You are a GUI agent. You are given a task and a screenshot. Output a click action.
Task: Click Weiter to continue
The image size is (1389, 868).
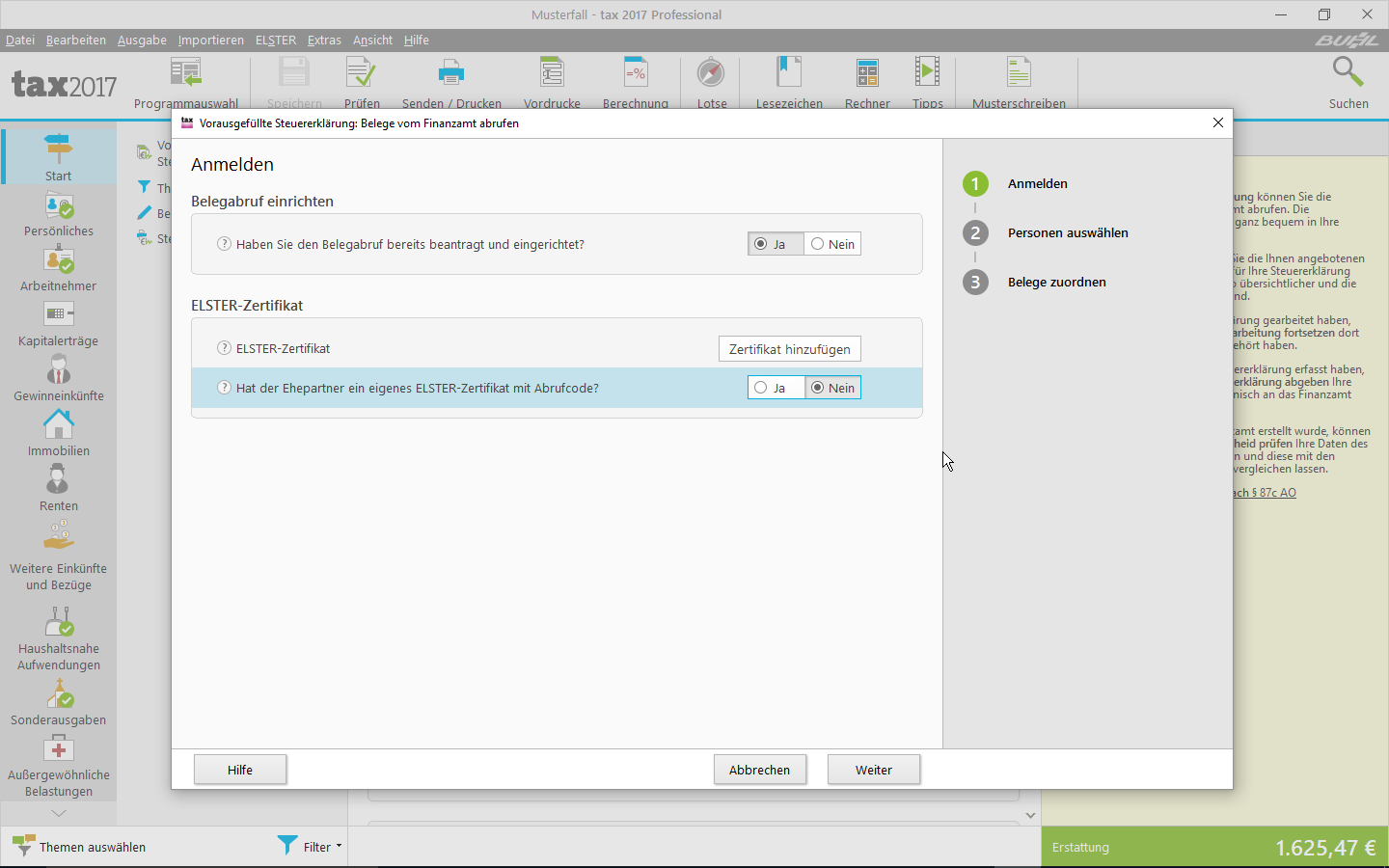pos(874,770)
